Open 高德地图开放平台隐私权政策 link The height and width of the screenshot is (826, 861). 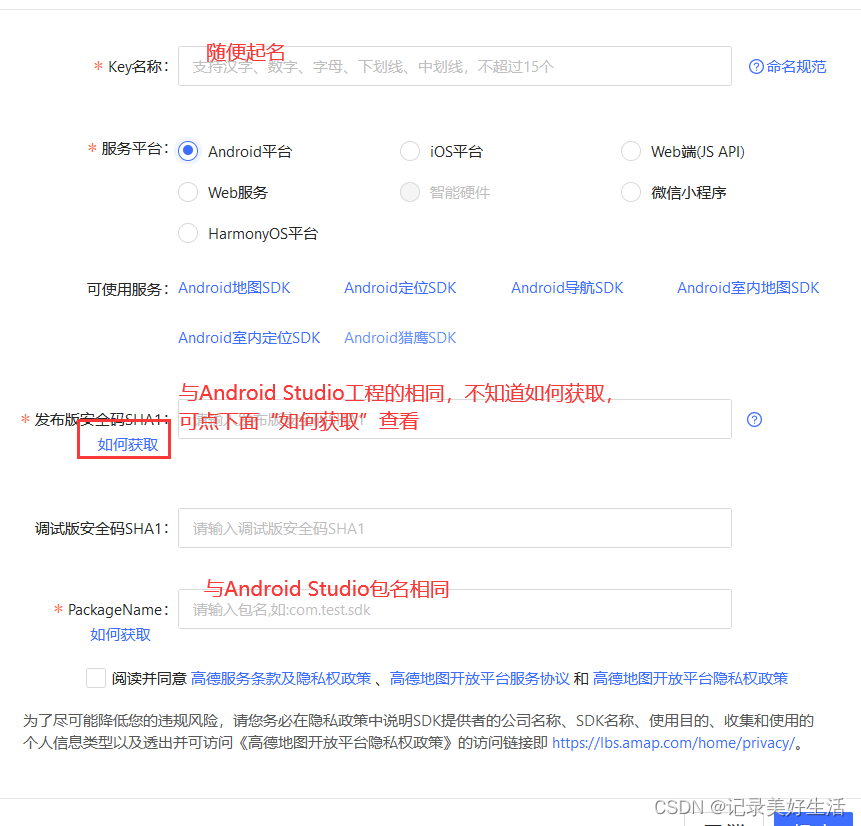tap(690, 679)
